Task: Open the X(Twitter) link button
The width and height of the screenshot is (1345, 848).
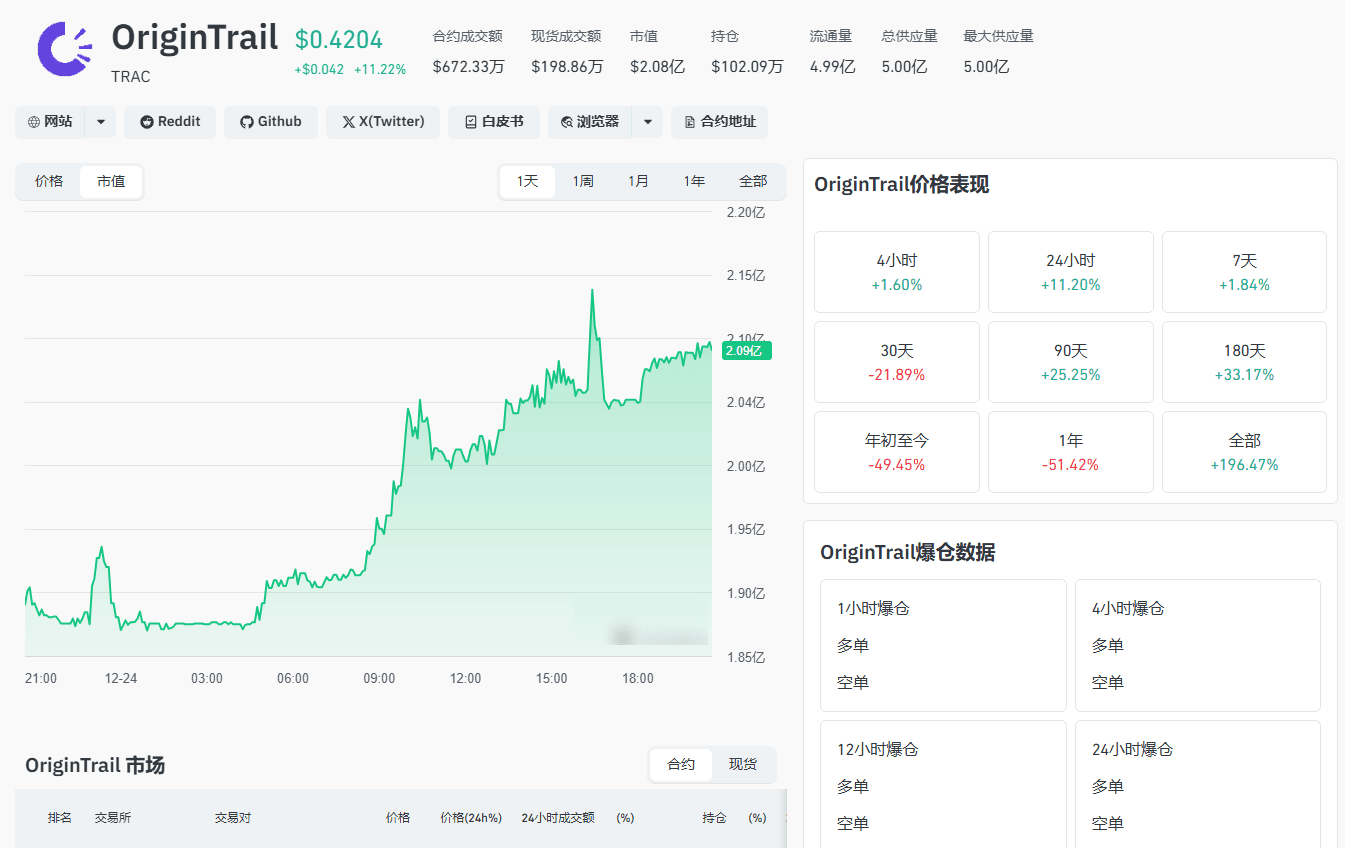Action: click(x=383, y=122)
